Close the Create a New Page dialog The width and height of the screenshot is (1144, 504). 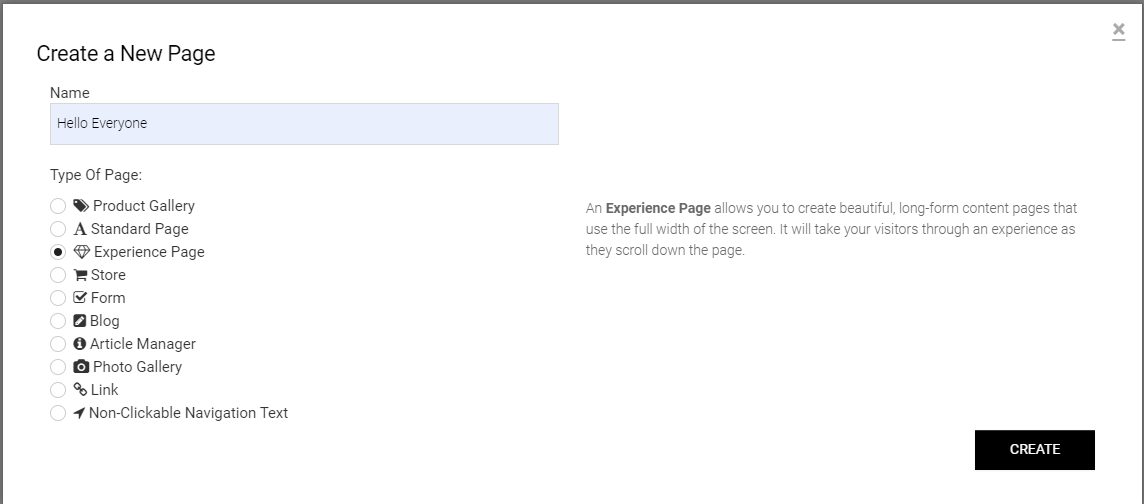click(1118, 30)
